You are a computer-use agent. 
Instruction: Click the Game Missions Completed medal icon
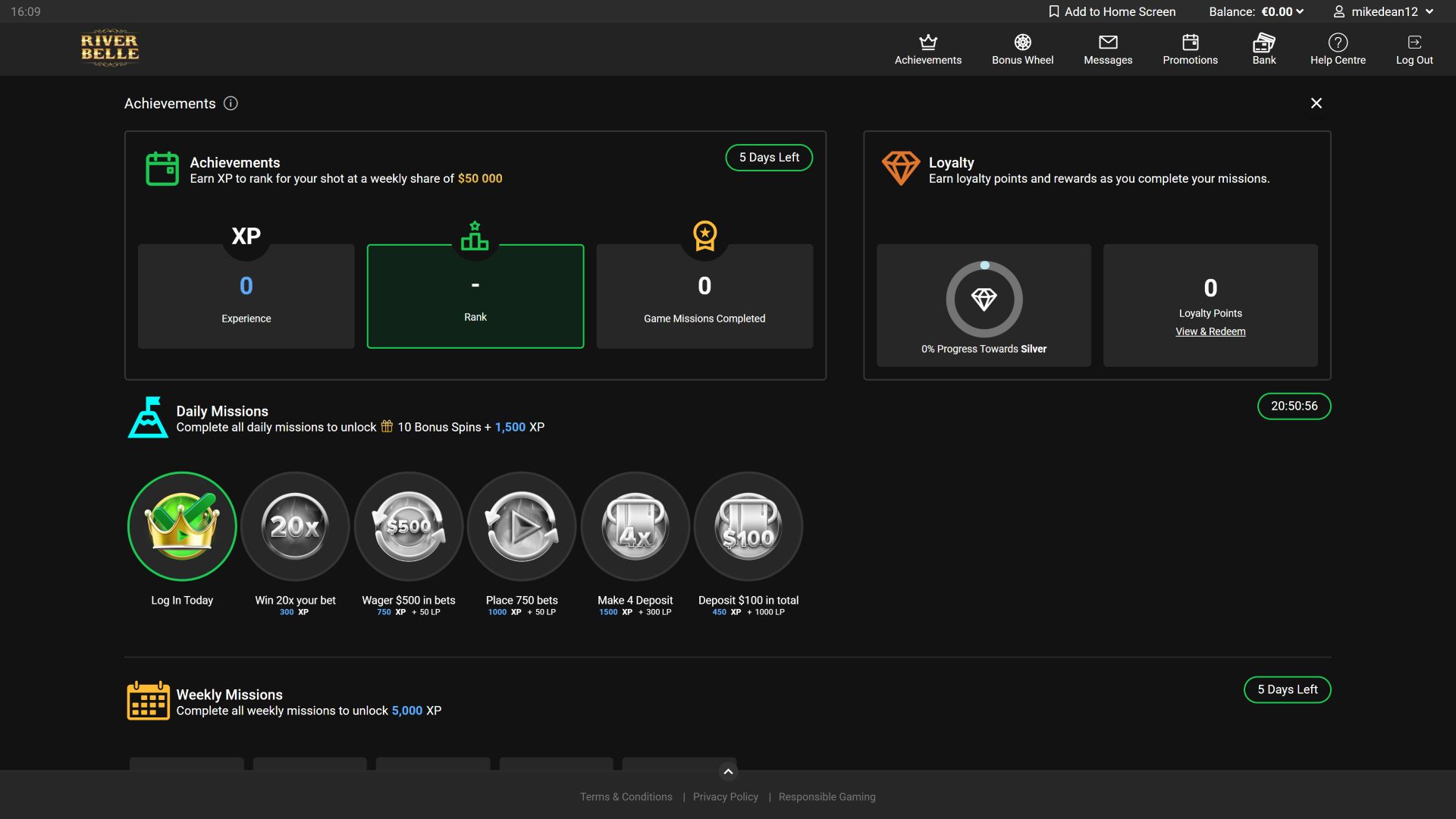coord(704,236)
